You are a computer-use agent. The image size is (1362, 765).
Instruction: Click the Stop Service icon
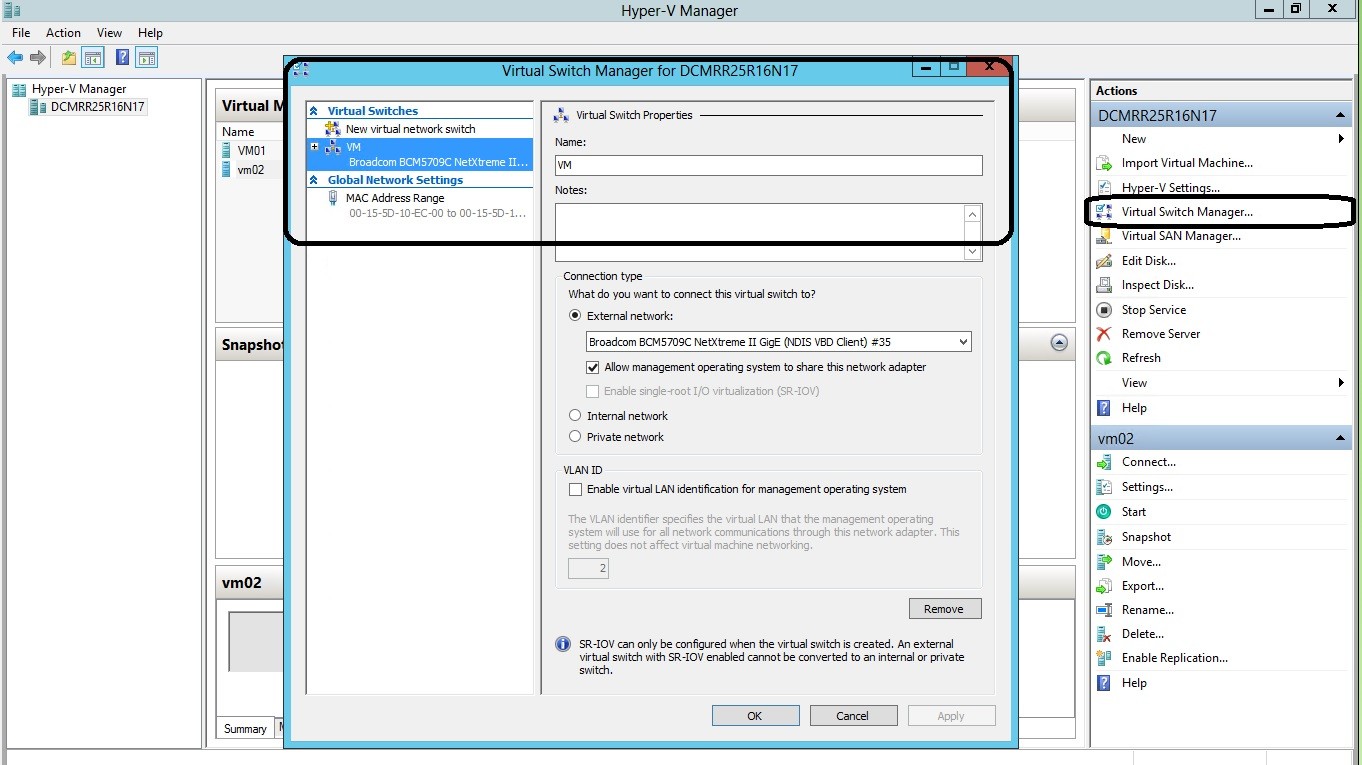point(1104,310)
